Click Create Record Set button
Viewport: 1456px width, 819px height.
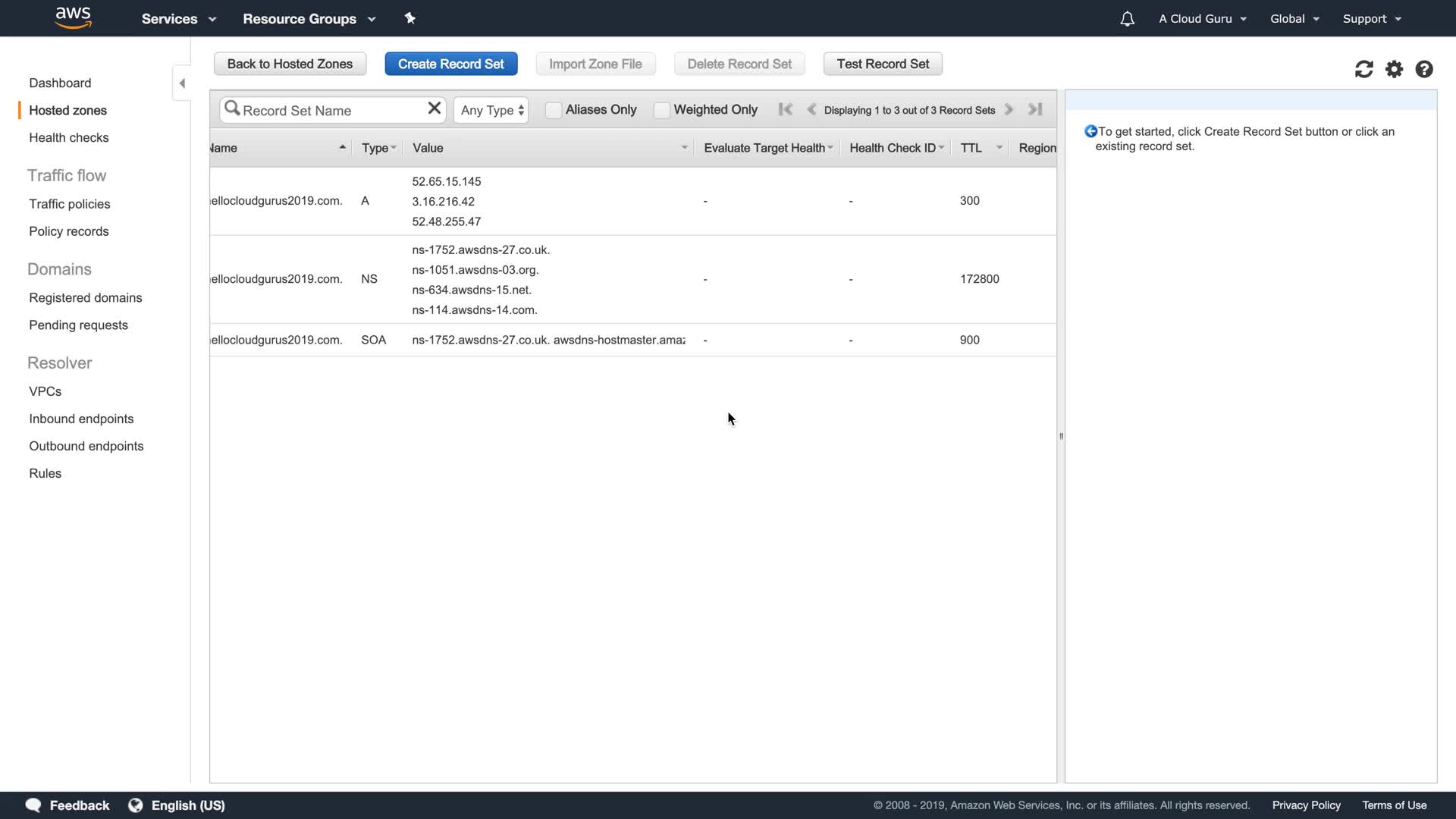[x=450, y=64]
